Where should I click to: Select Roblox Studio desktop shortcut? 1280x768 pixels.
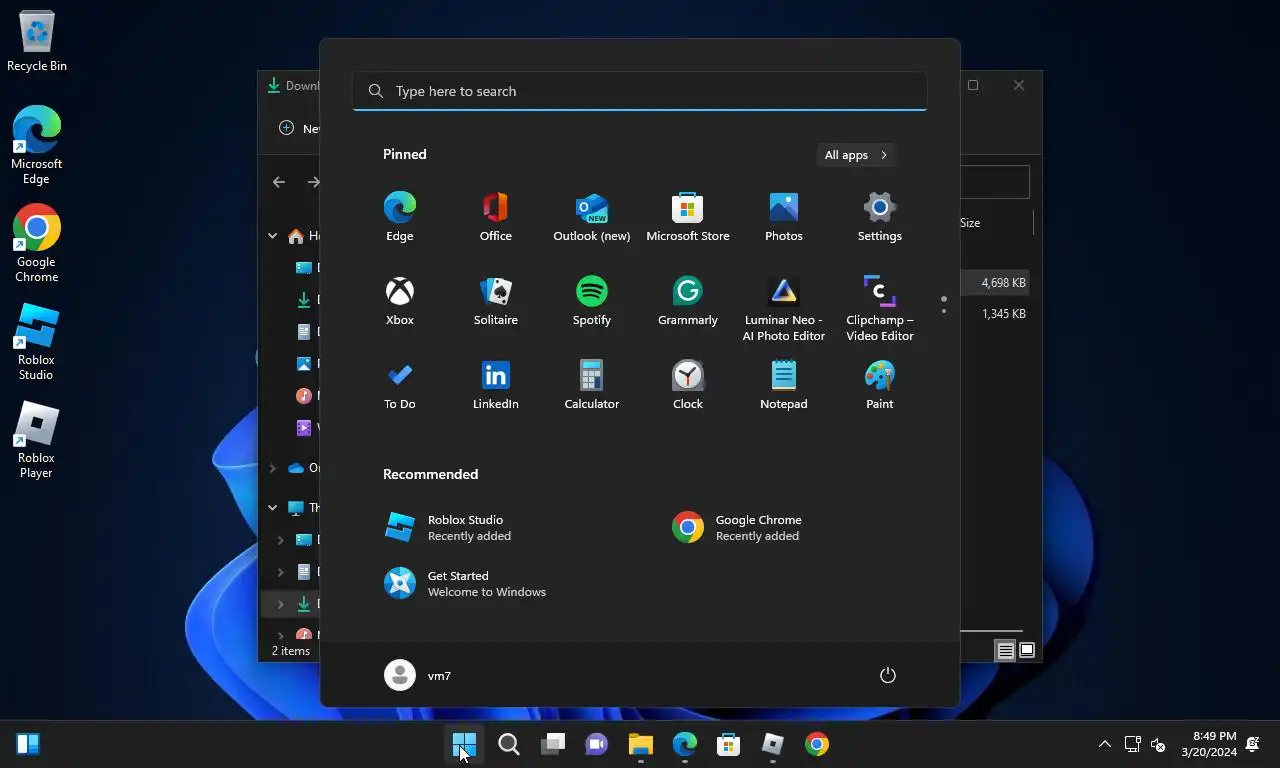point(37,341)
